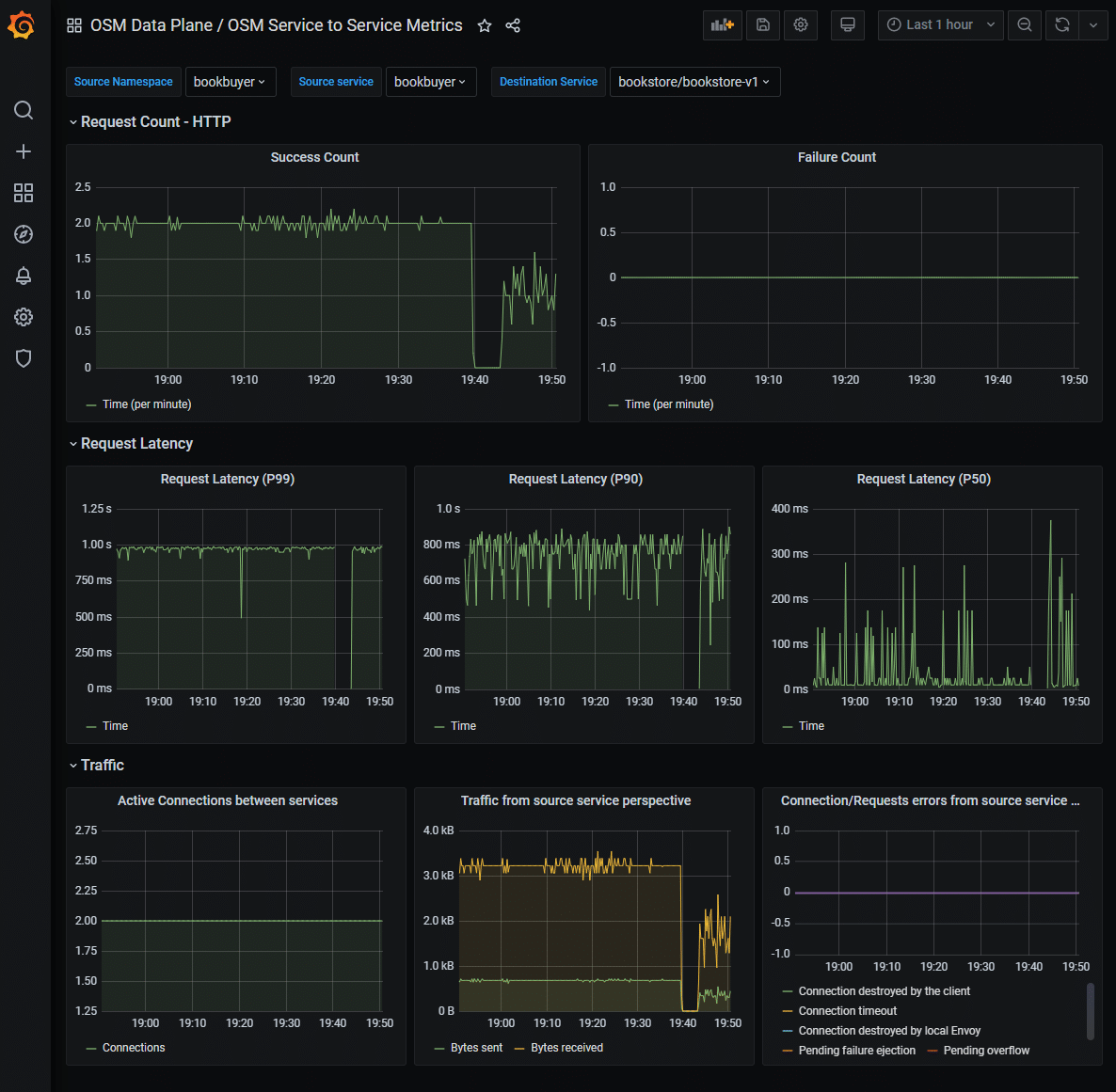Enable TV view mode with the monitor icon
This screenshot has height=1092, width=1116.
coord(847,24)
